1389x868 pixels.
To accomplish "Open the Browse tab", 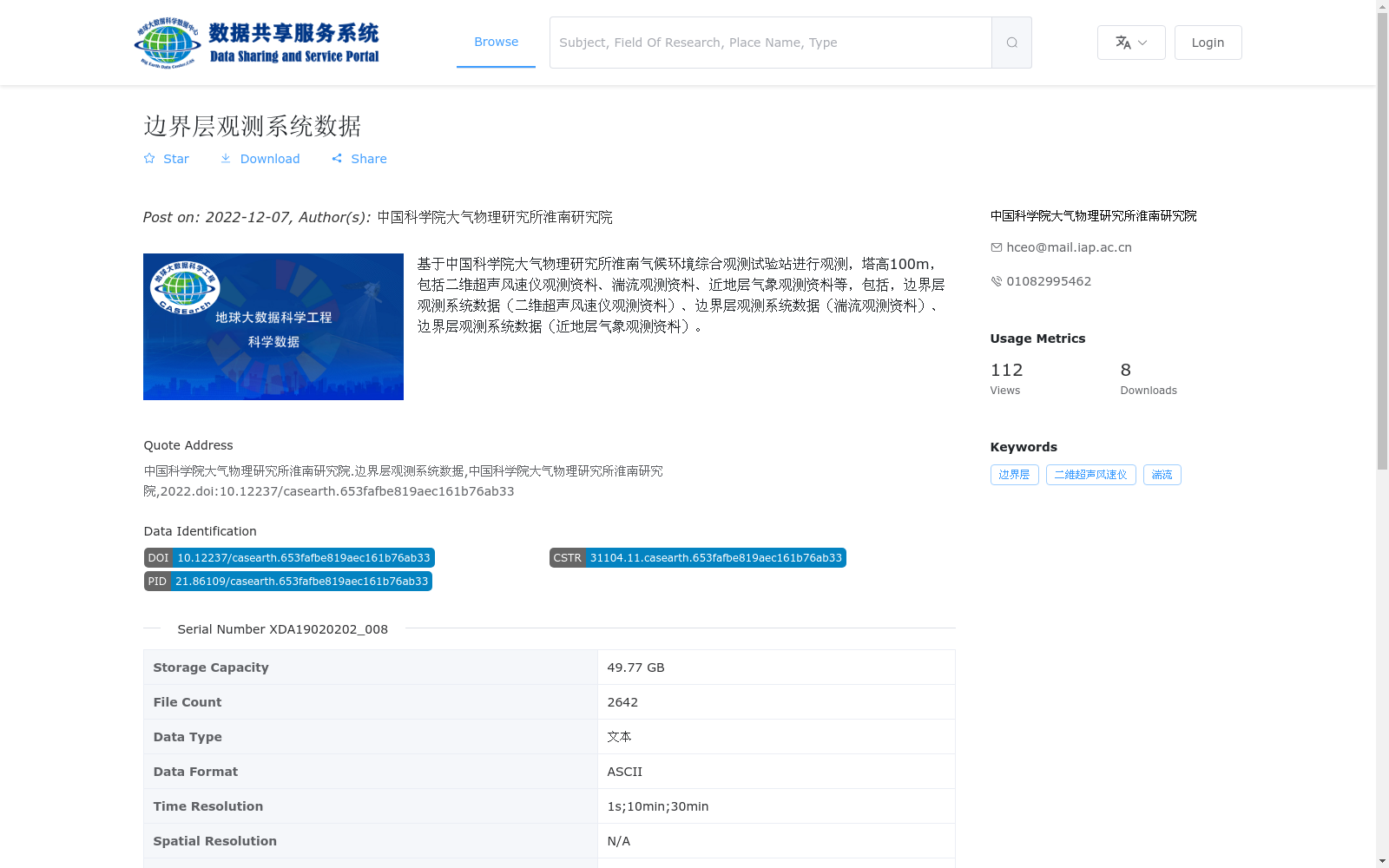I will point(496,42).
